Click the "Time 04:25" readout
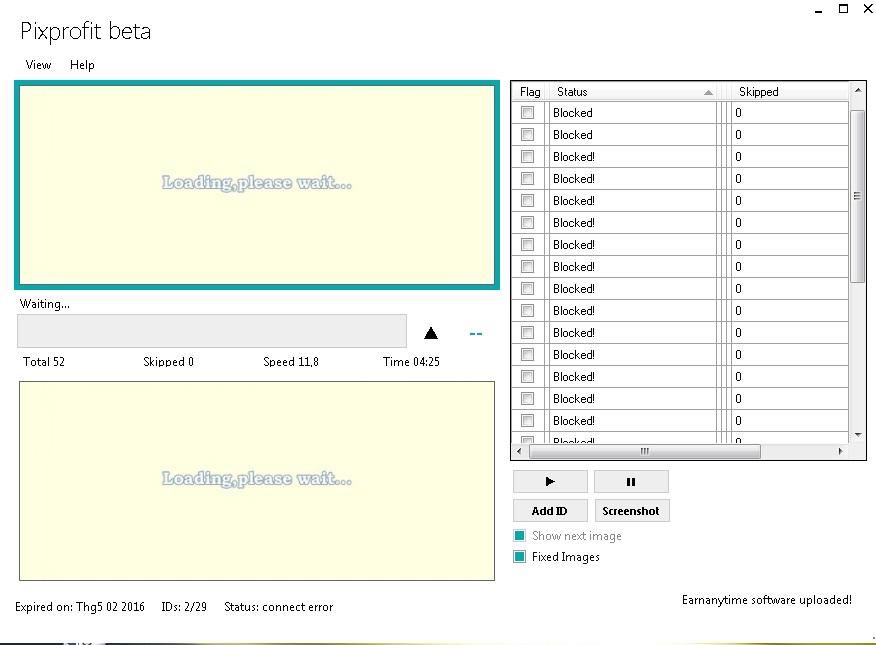The width and height of the screenshot is (876, 645). tap(411, 361)
